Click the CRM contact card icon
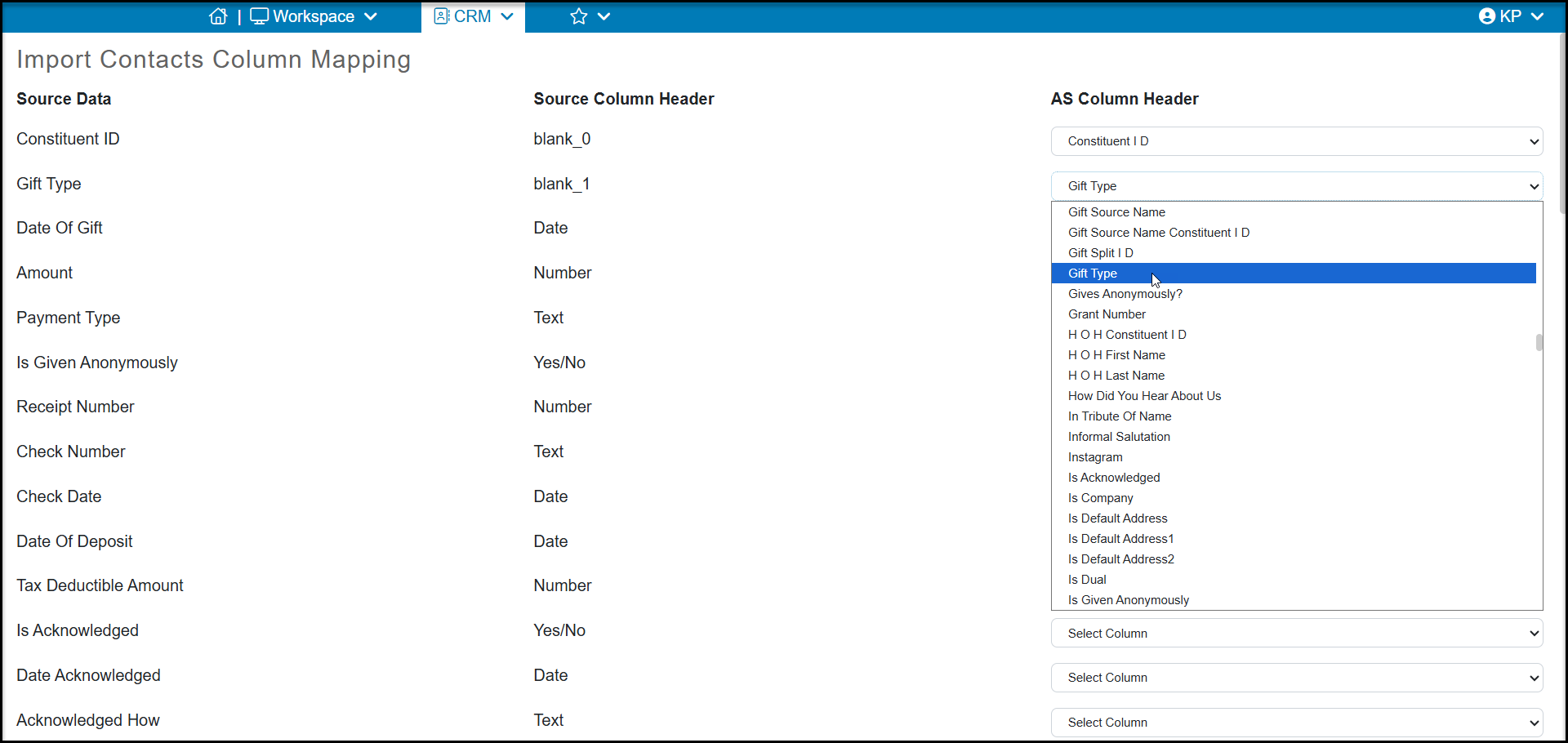The image size is (1568, 743). pyautogui.click(x=441, y=16)
